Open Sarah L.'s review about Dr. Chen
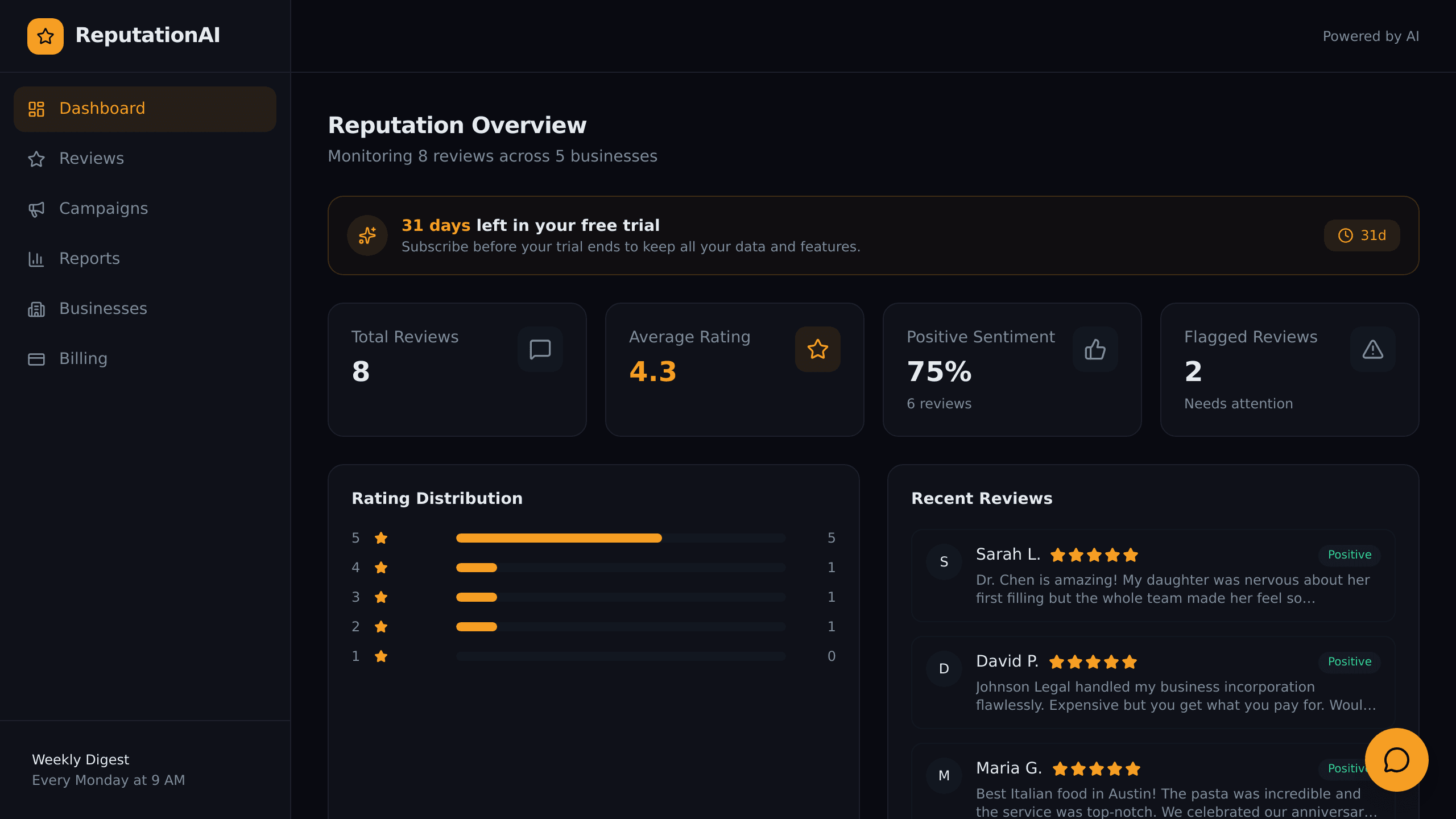The height and width of the screenshot is (819, 1456). (1153, 576)
